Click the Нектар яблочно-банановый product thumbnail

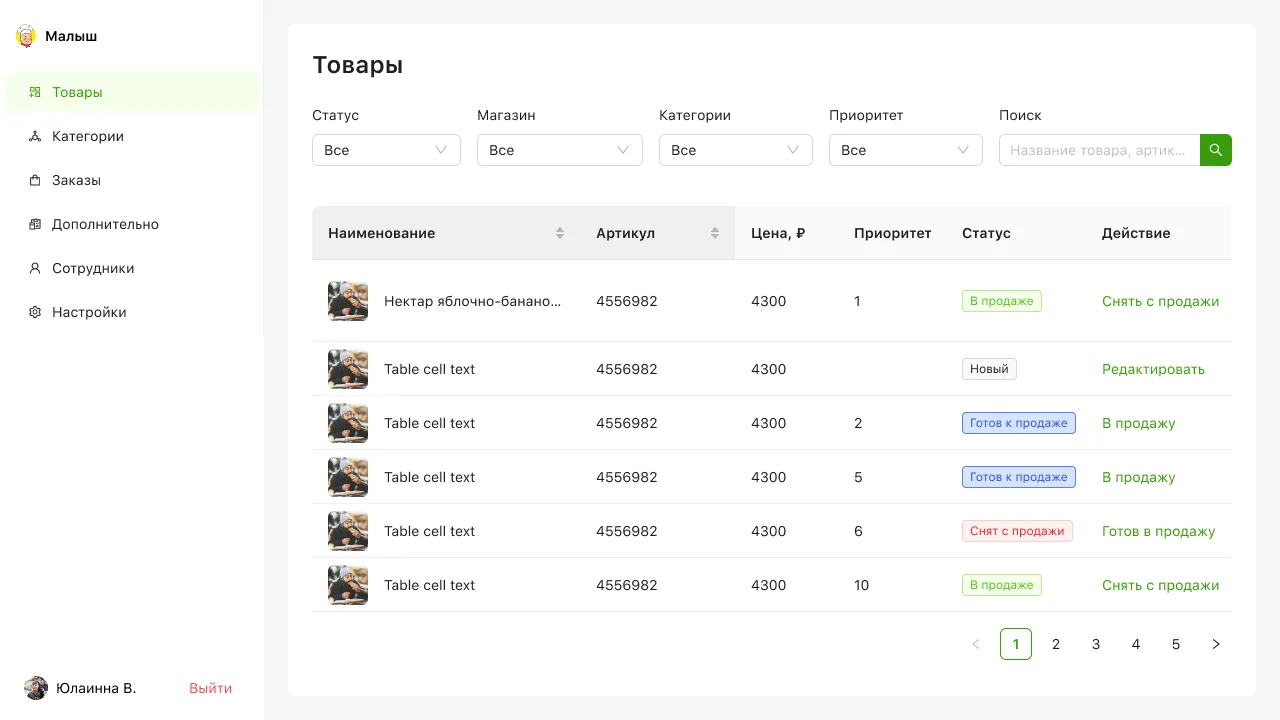pos(348,301)
